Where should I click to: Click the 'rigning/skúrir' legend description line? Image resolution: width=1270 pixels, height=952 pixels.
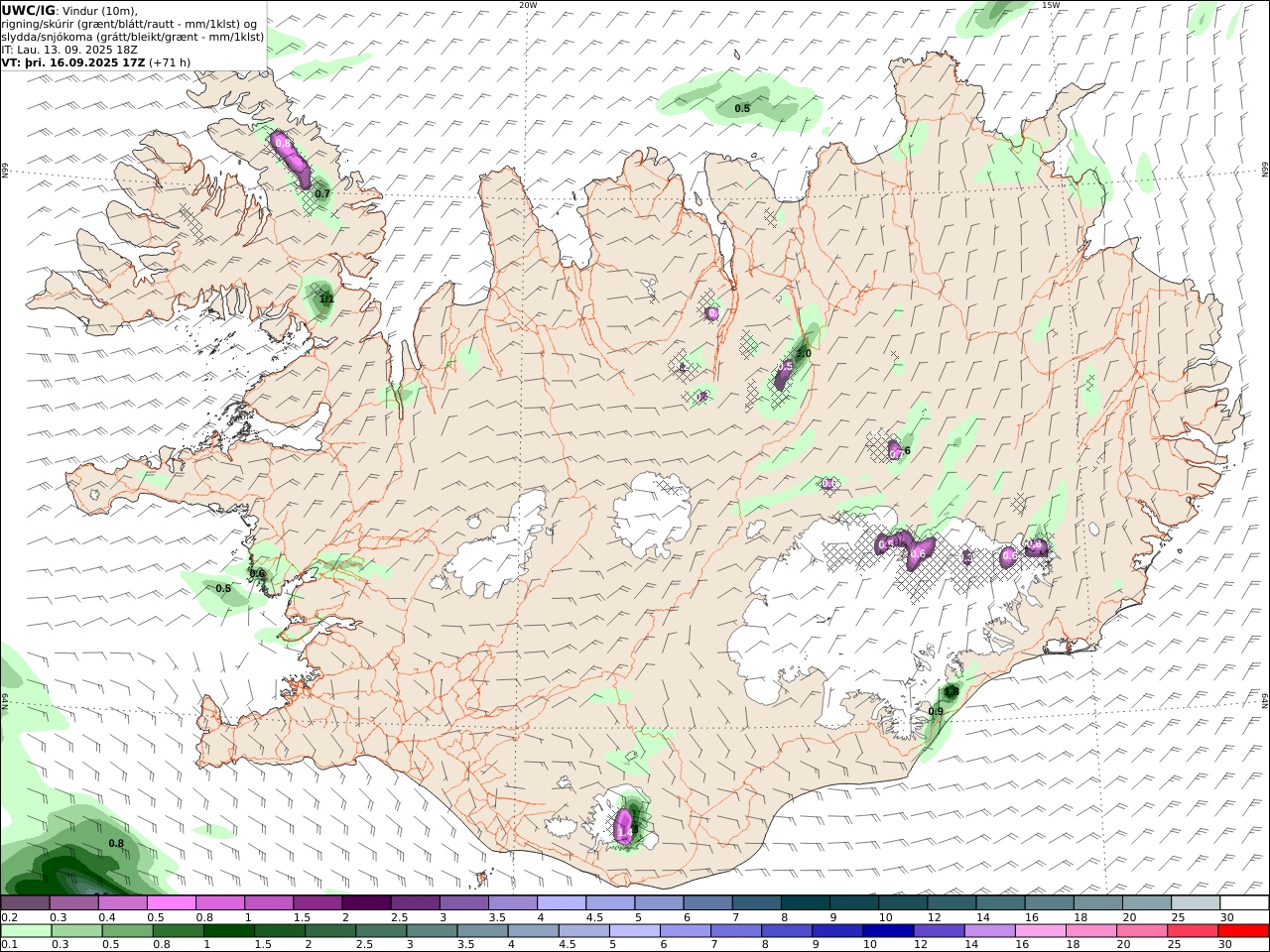[x=129, y=24]
